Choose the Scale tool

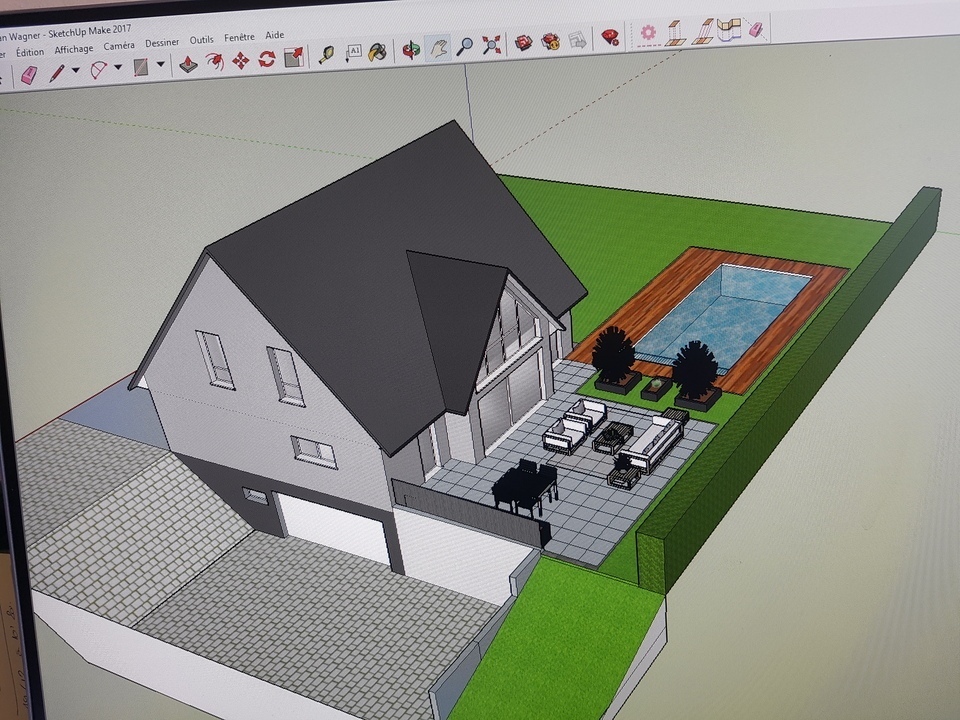click(x=293, y=58)
